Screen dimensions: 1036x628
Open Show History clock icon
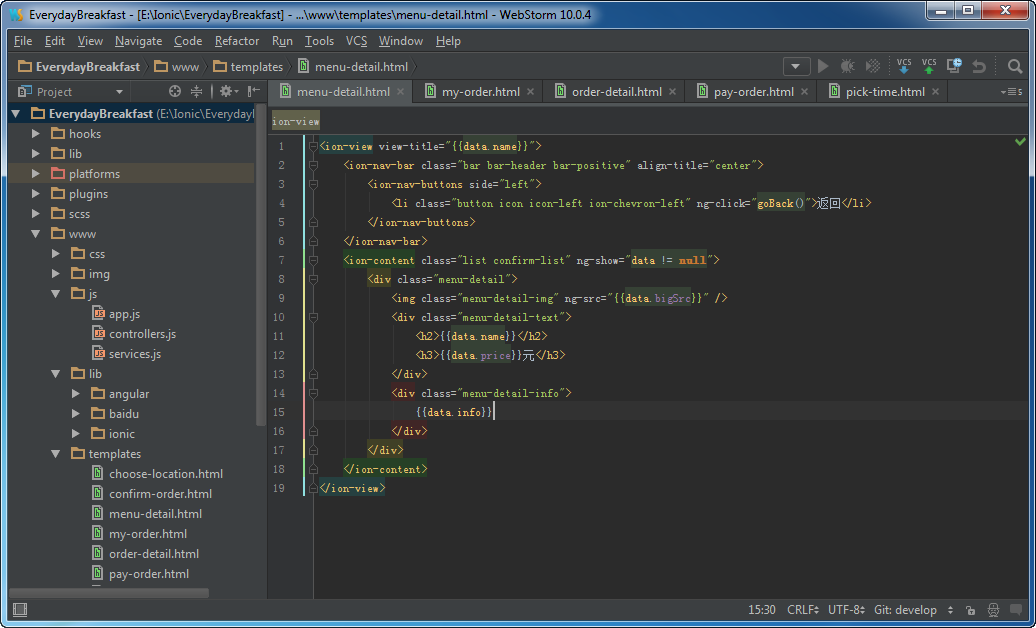tap(954, 65)
